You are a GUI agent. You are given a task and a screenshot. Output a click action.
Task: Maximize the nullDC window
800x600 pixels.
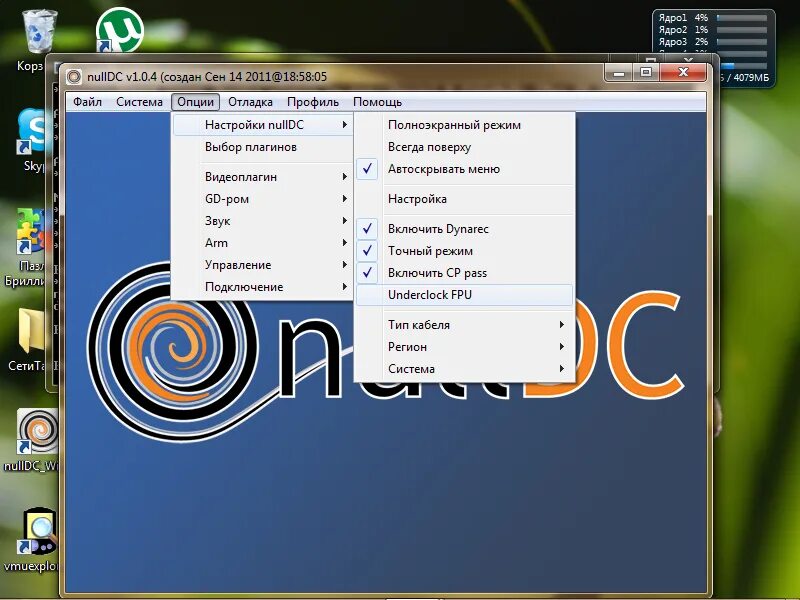point(646,72)
